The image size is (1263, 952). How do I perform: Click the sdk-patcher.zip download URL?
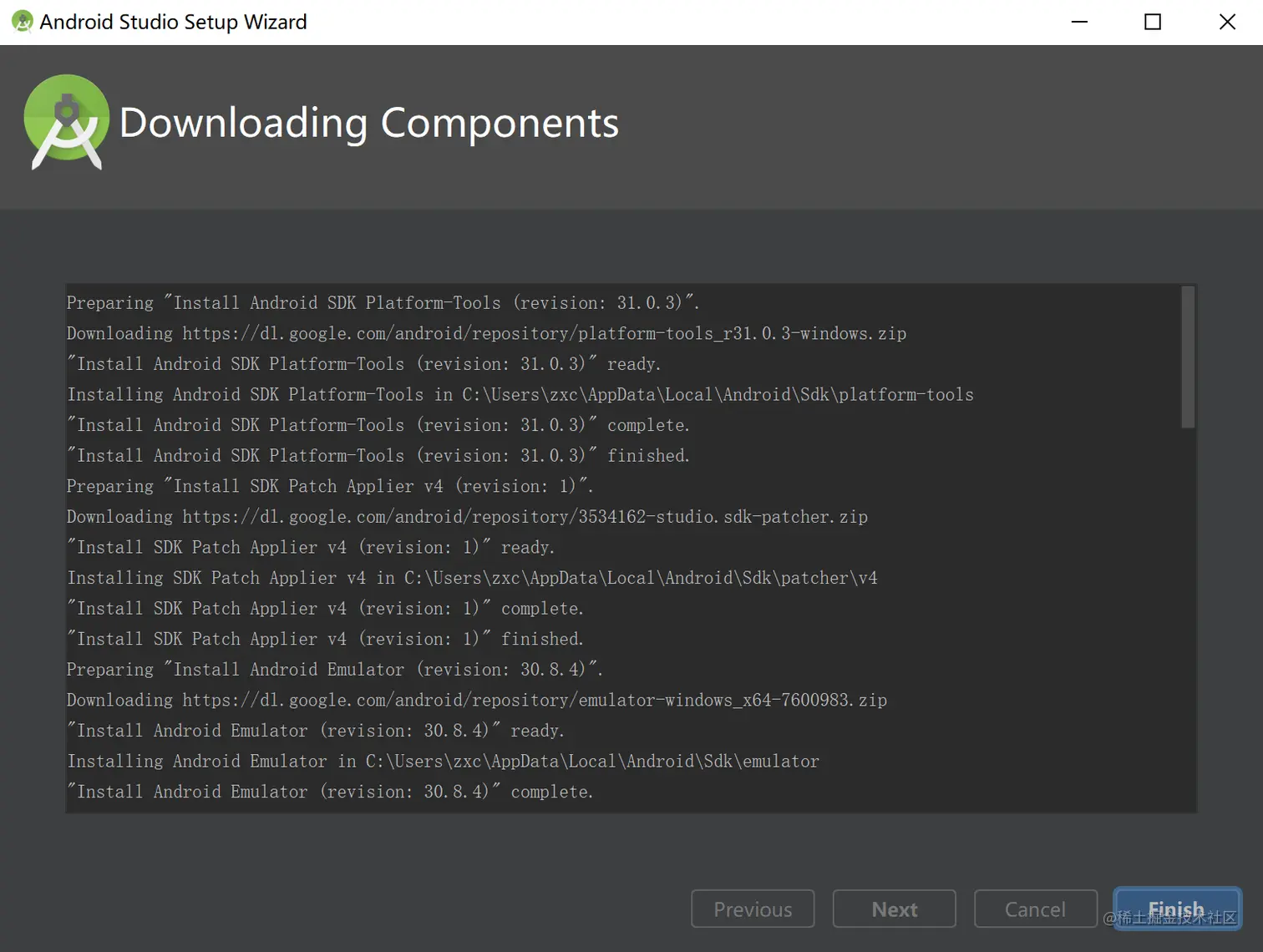coord(467,516)
